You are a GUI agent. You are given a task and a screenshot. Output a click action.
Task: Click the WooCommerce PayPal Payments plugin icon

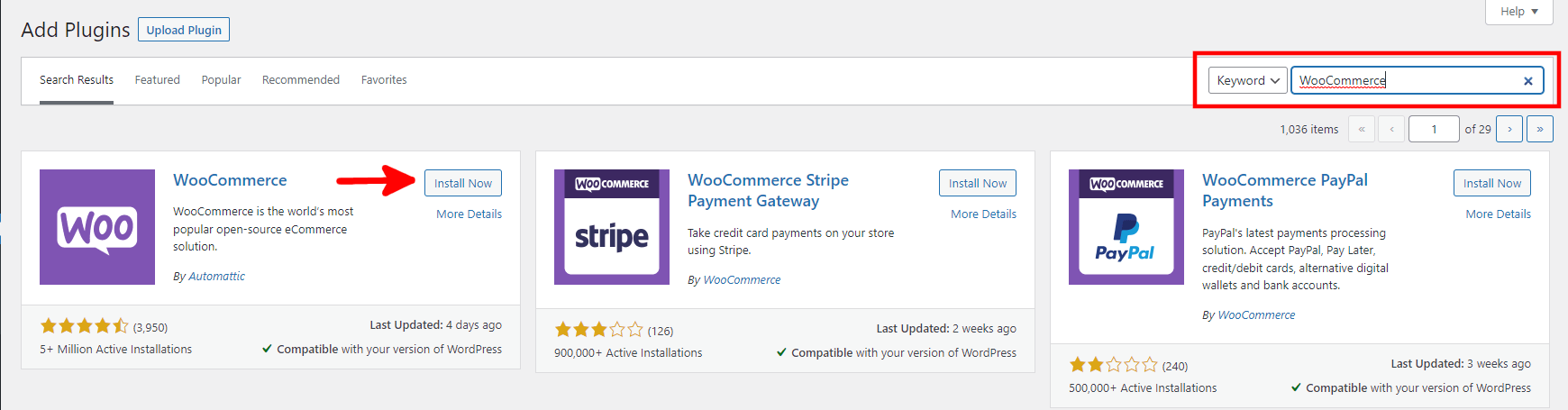coord(1126,227)
